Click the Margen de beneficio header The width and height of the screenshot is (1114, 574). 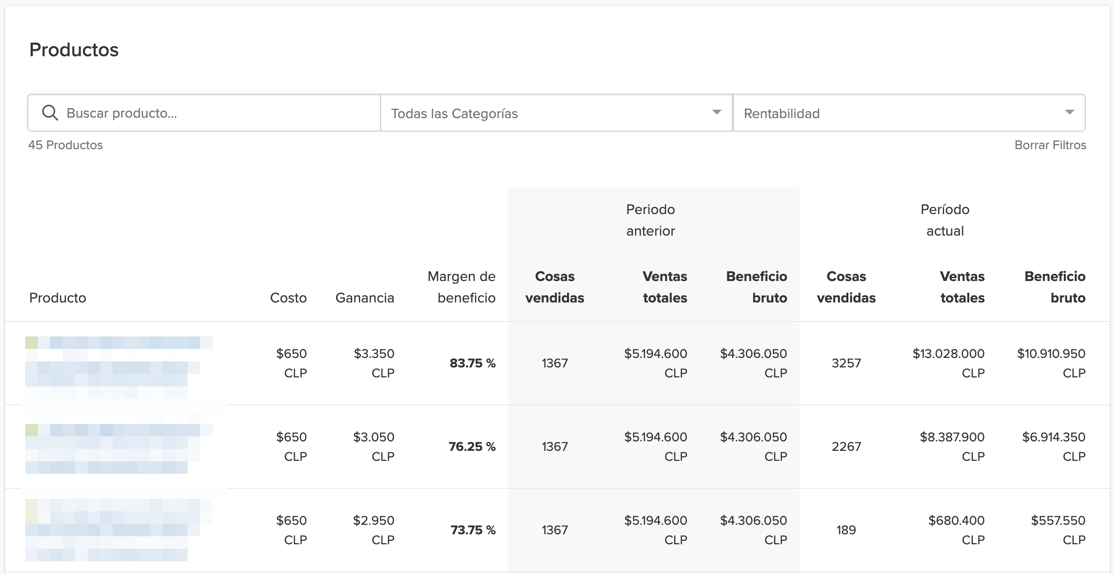tap(461, 287)
